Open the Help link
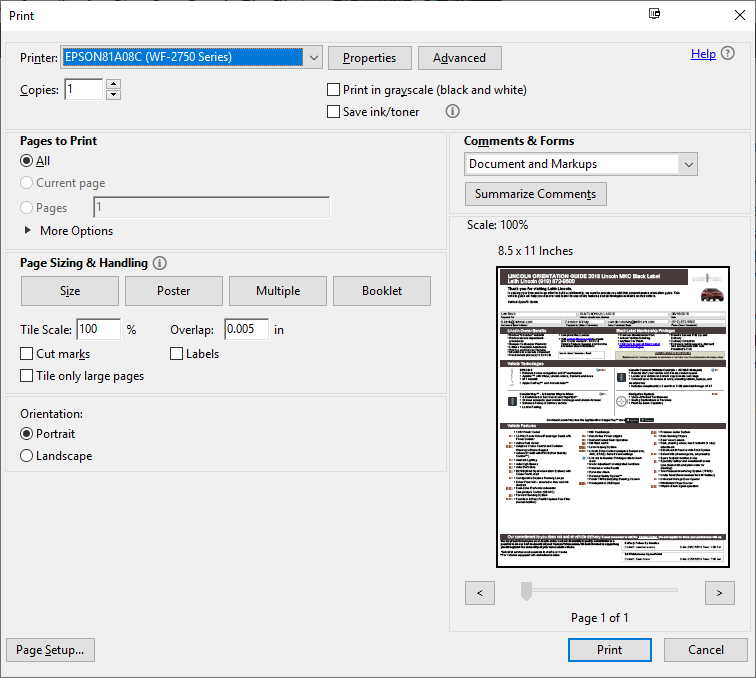This screenshot has height=678, width=756. coord(703,54)
